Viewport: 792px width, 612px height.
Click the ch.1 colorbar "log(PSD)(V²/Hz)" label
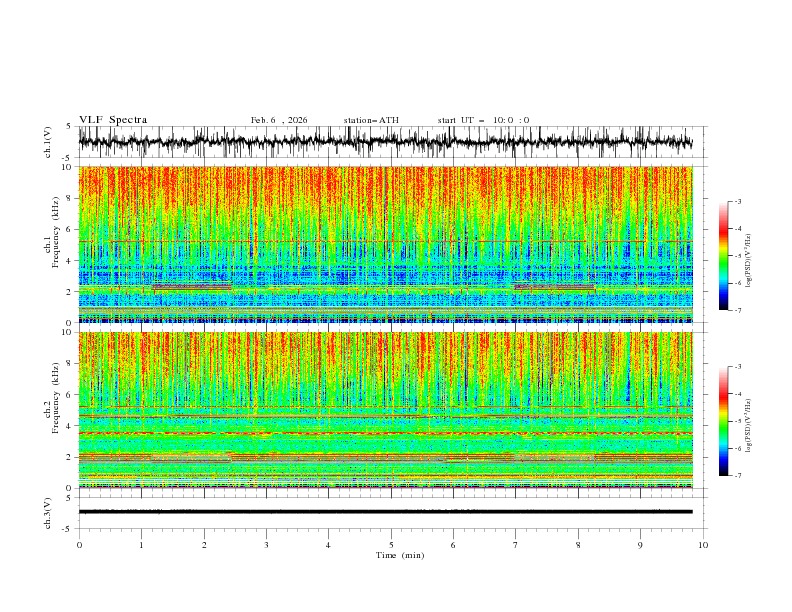pyautogui.click(x=748, y=261)
